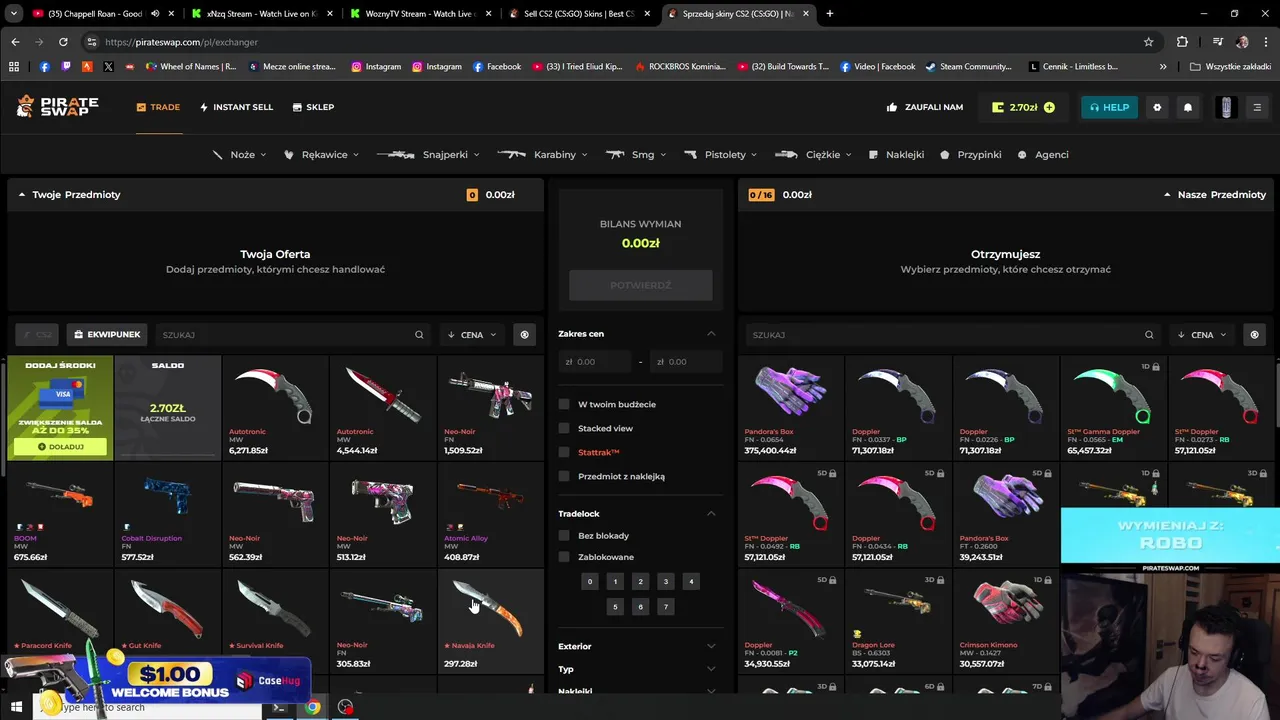Open the SKLEP tab
Screen dimensions: 1280x720
[x=313, y=107]
